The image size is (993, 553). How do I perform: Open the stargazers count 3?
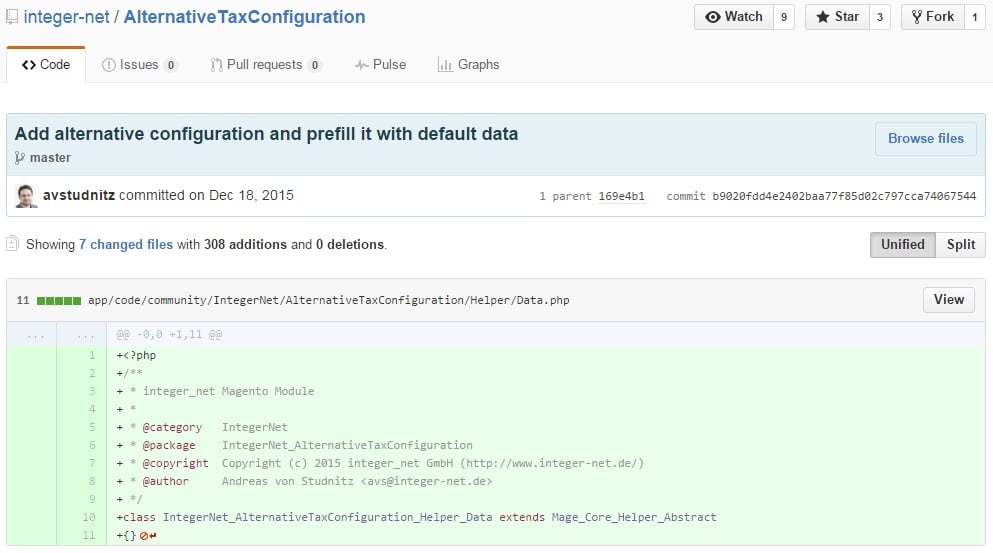coord(880,17)
